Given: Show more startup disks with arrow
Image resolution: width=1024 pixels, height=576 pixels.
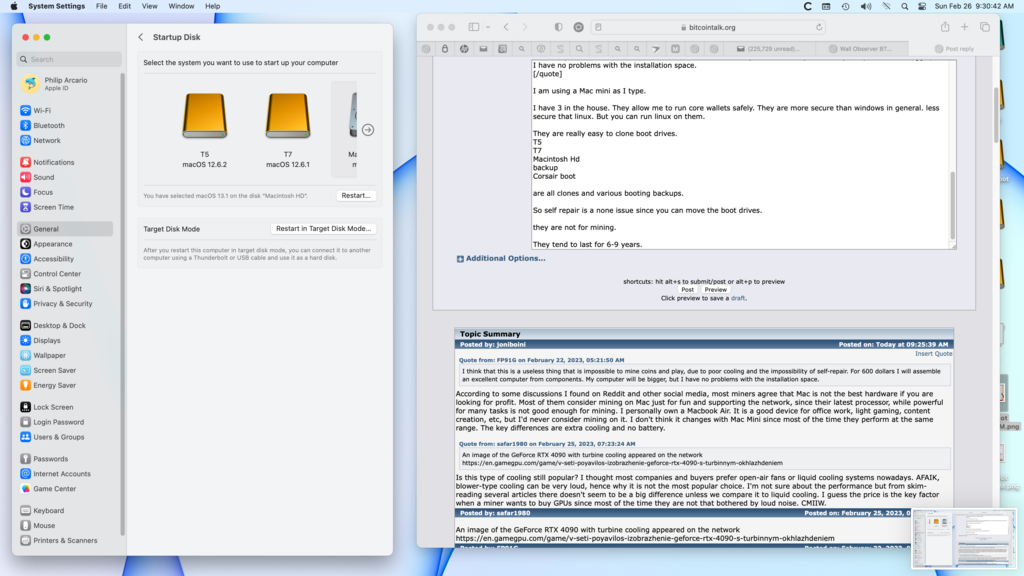Looking at the screenshot, I should (368, 130).
